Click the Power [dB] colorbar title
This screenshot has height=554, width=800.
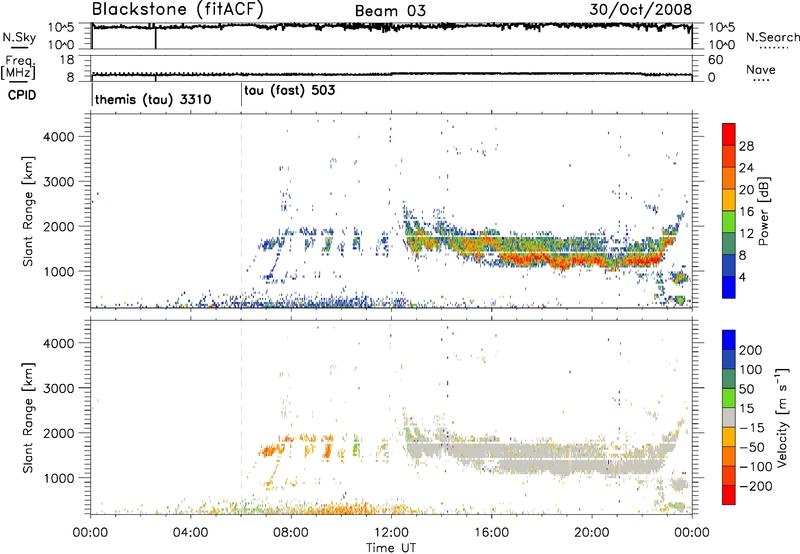(763, 211)
